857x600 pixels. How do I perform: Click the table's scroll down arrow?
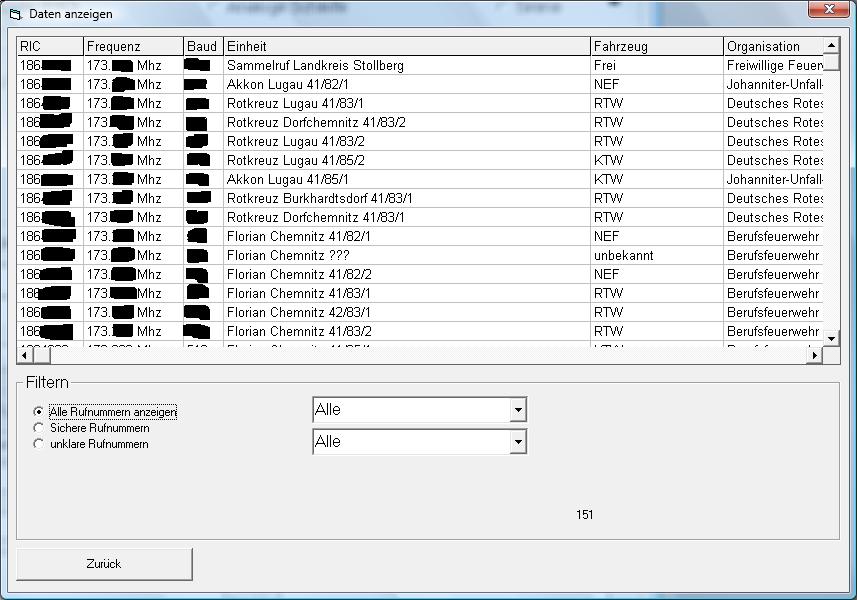tap(831, 339)
